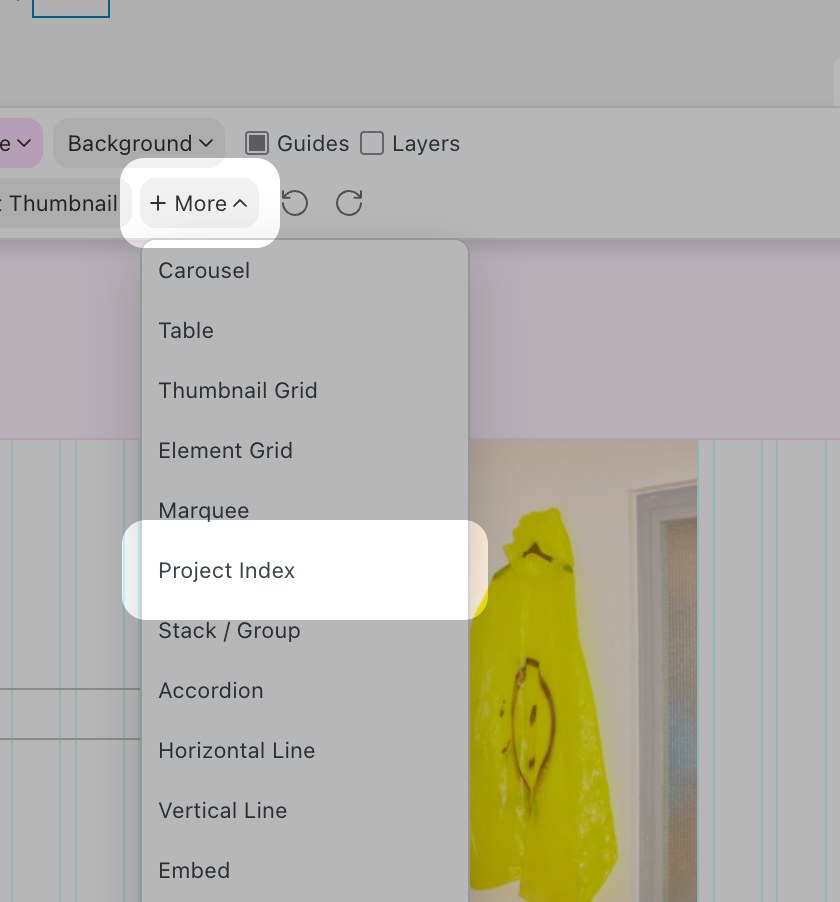The image size is (840, 902).
Task: Open the Background dropdown
Action: [140, 143]
